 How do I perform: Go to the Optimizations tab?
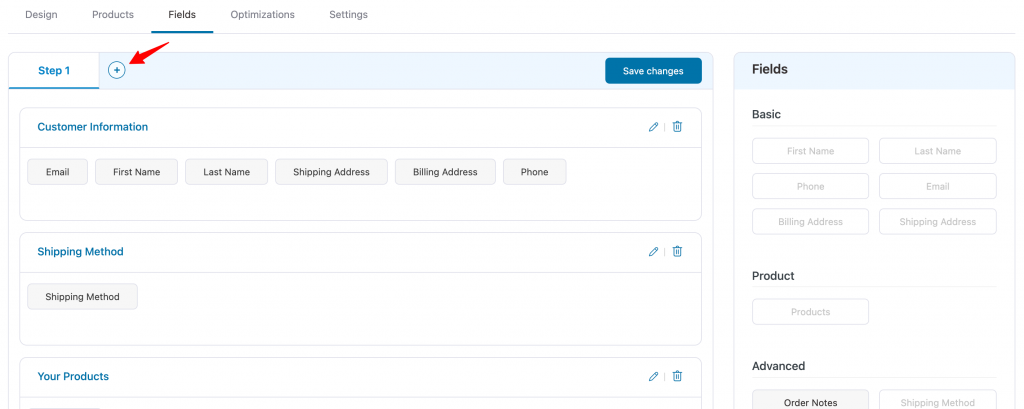(x=263, y=14)
